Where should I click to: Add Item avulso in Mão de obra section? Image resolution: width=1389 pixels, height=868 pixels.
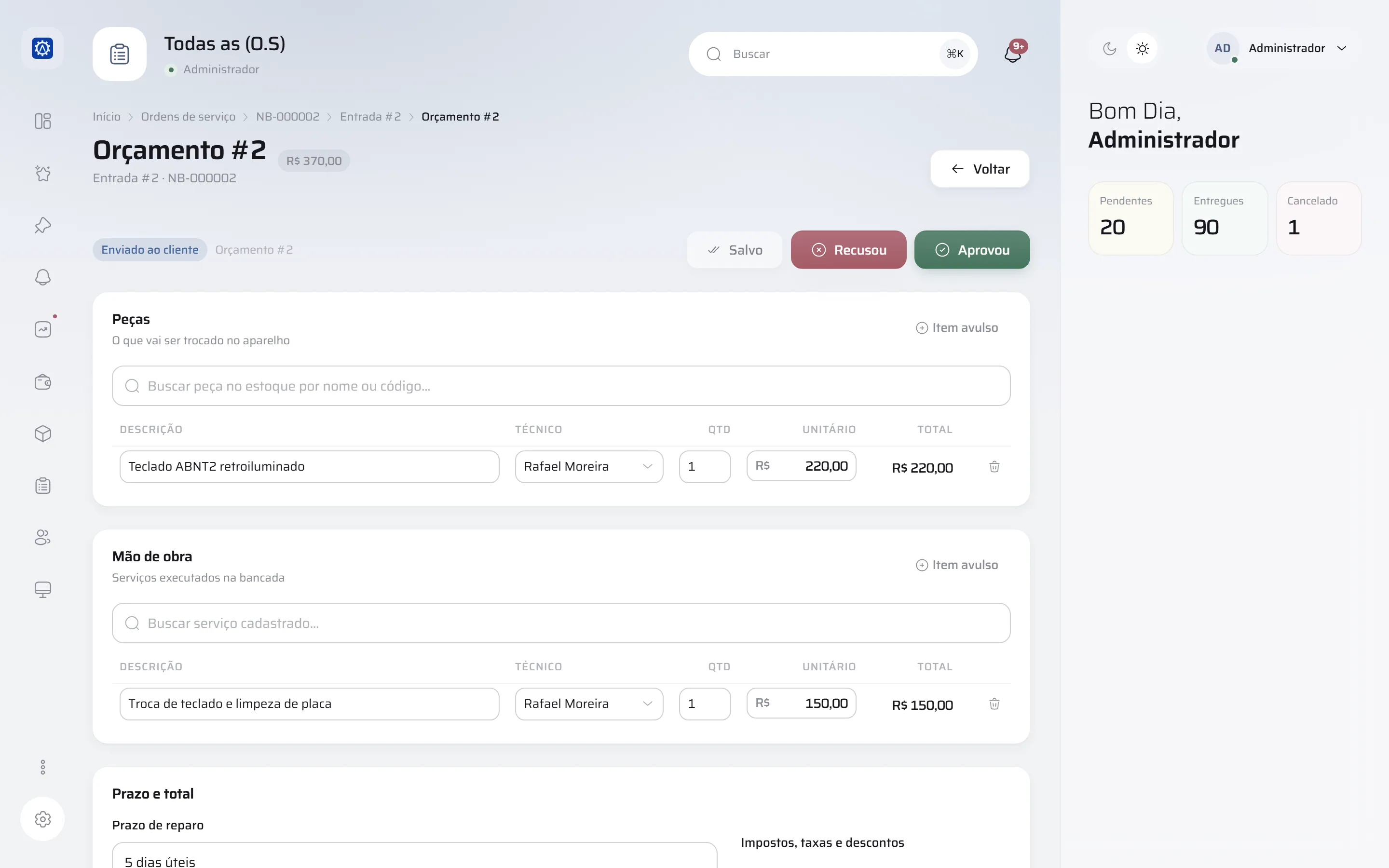point(957,565)
